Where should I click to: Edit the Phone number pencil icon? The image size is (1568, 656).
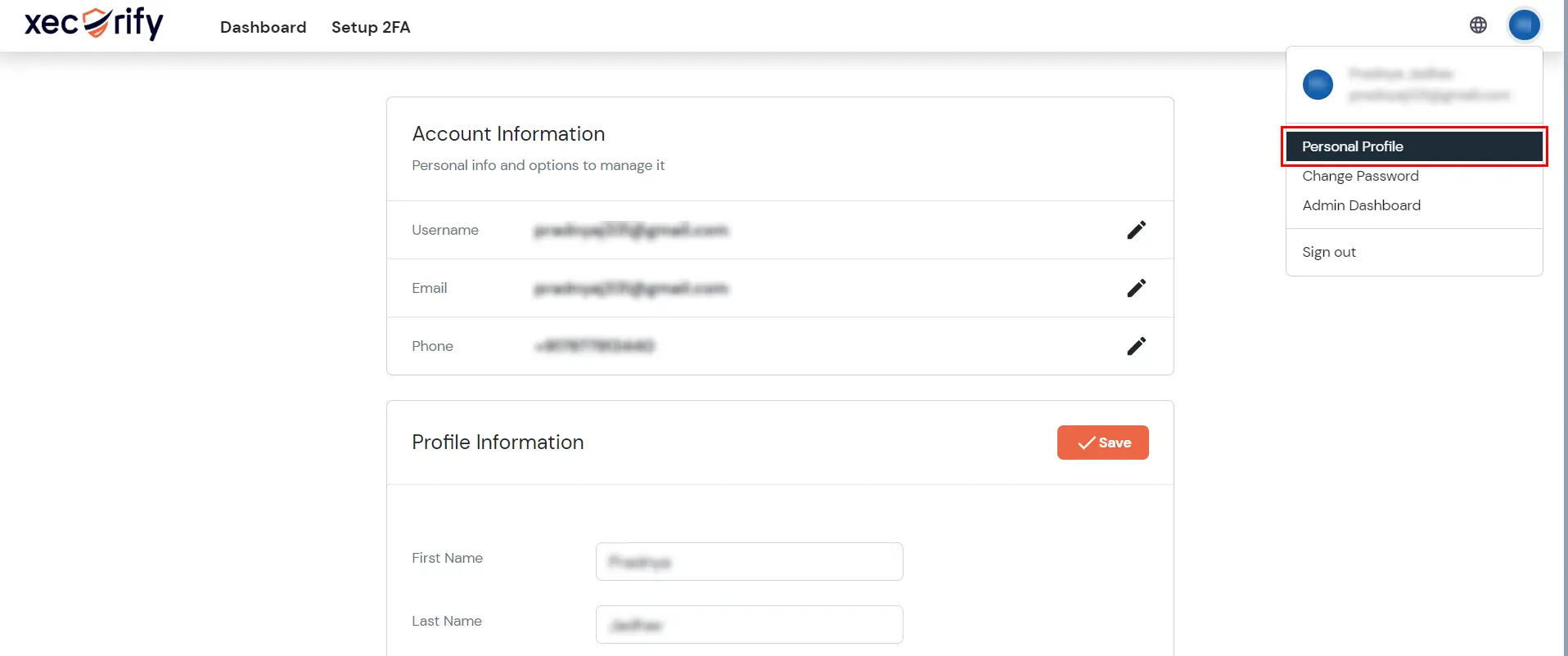click(1136, 346)
